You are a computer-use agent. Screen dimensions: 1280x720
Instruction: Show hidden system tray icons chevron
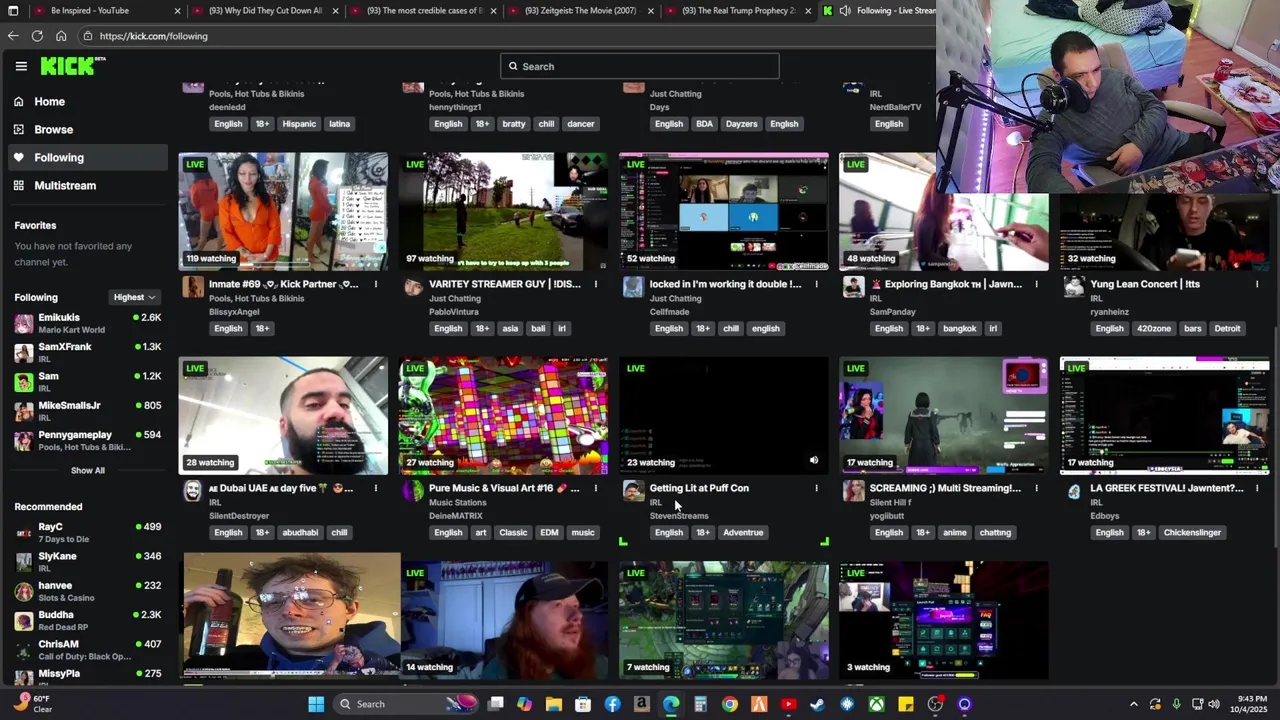[x=1133, y=704]
